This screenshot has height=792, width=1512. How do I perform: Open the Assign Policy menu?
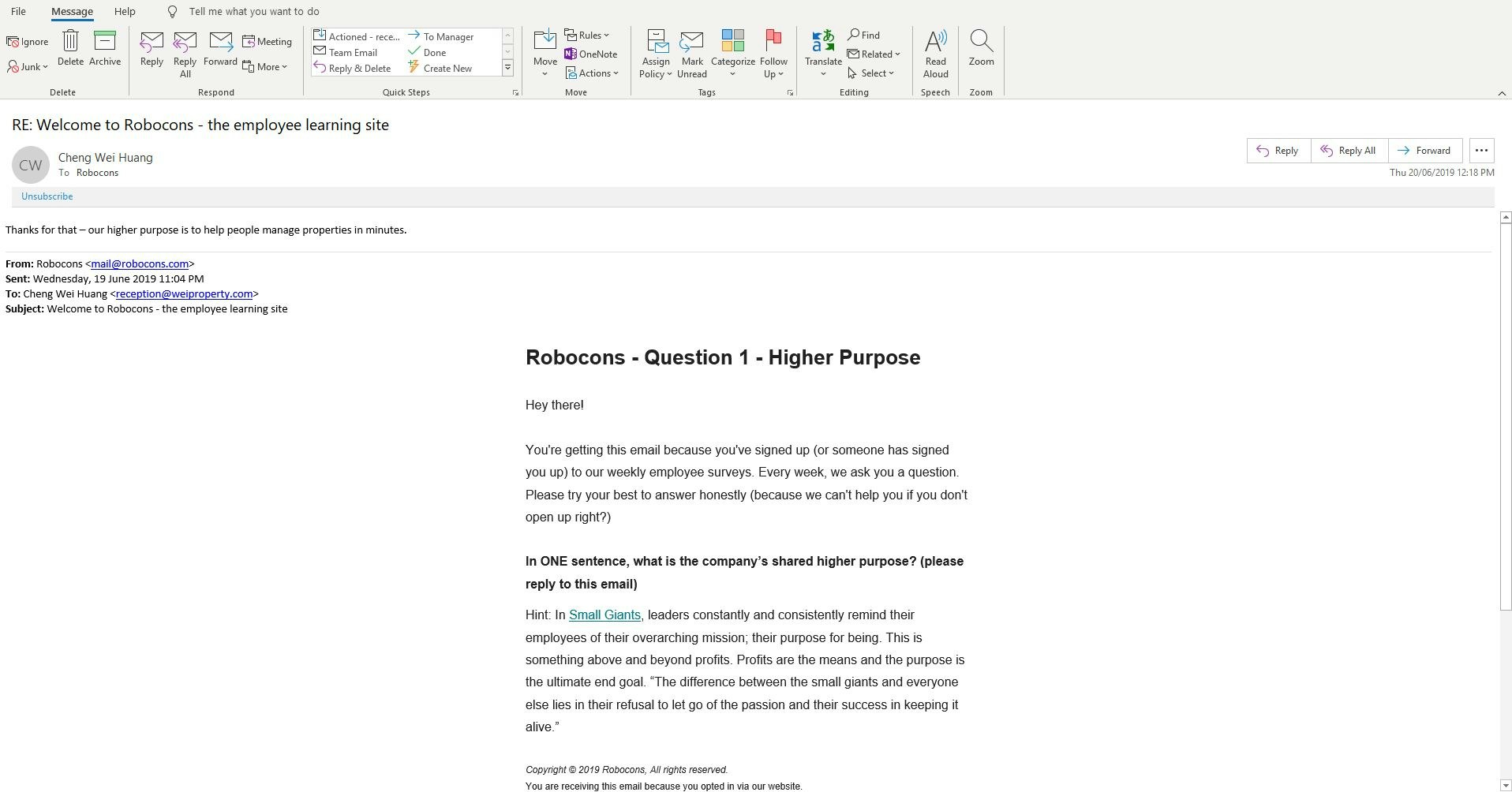tap(656, 54)
